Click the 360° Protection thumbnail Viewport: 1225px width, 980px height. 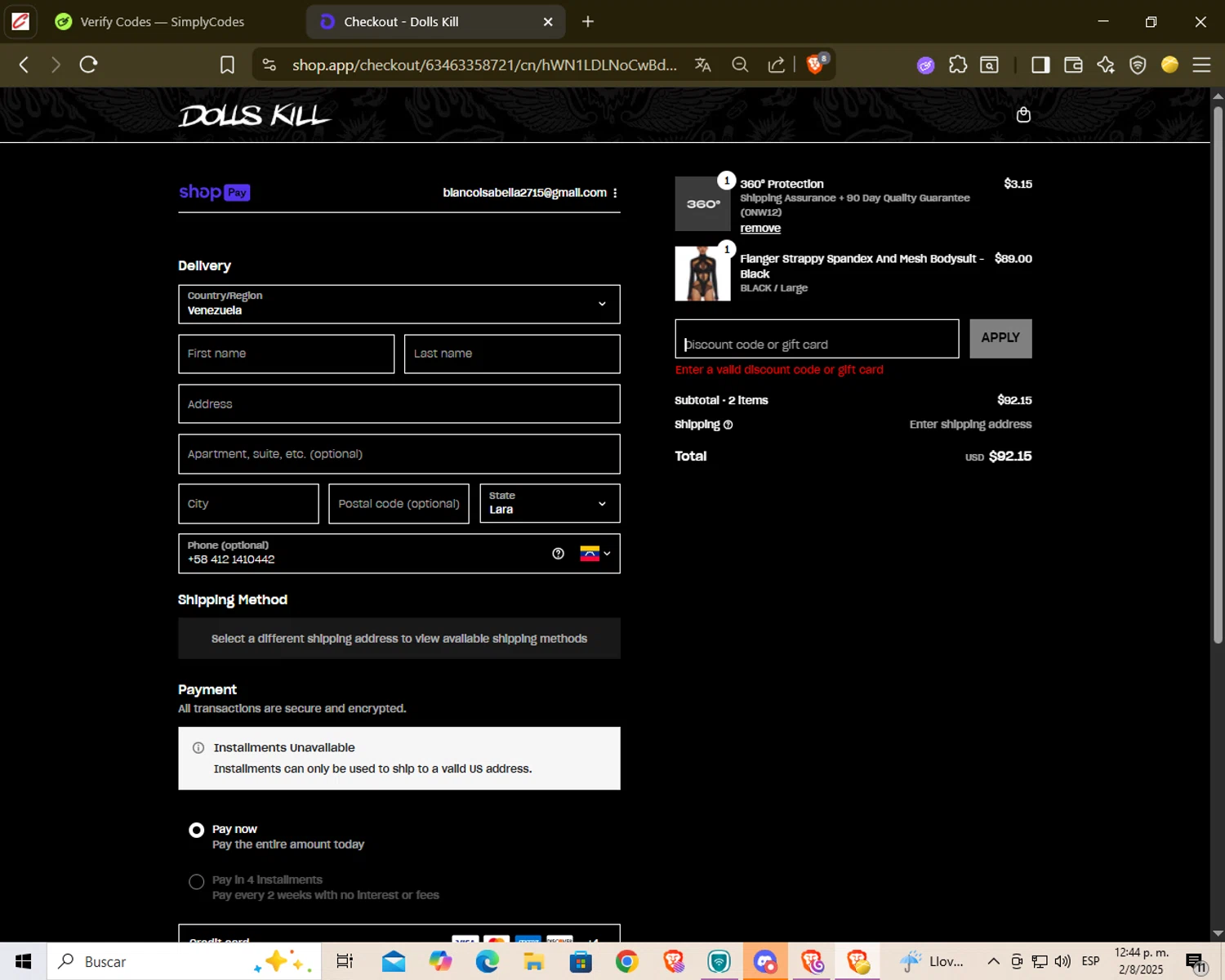point(703,204)
